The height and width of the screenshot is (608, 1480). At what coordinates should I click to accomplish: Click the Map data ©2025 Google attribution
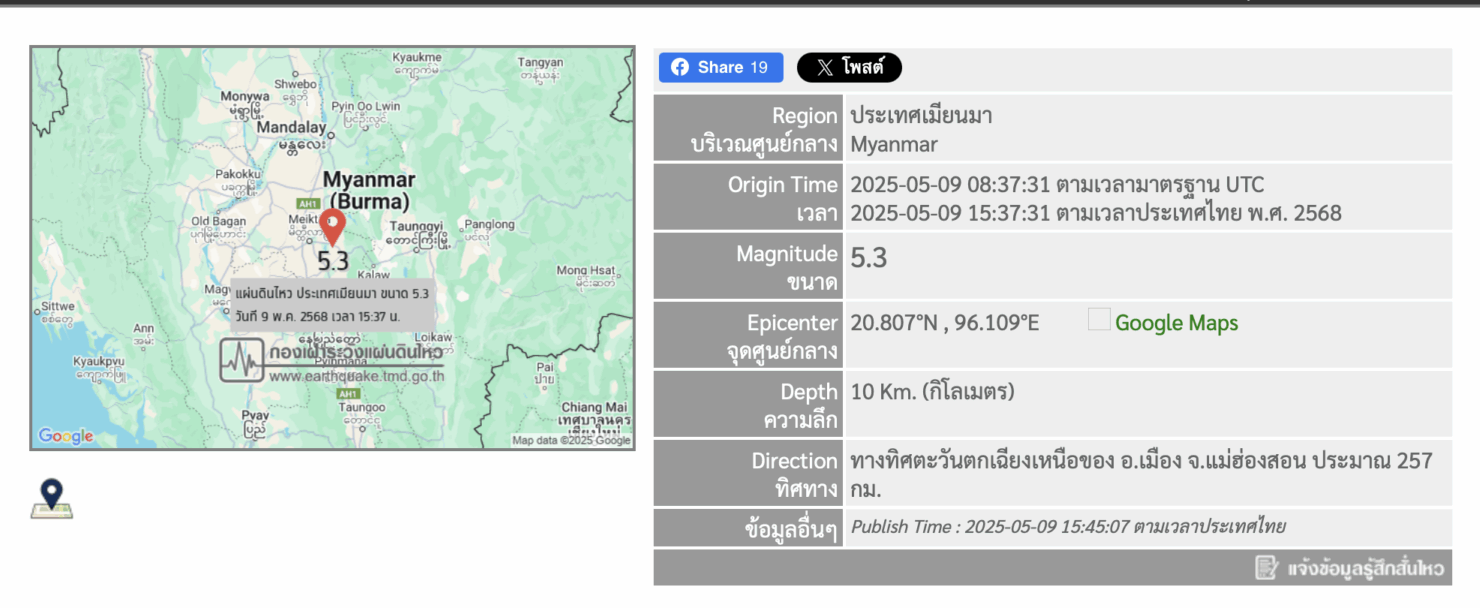pos(570,440)
